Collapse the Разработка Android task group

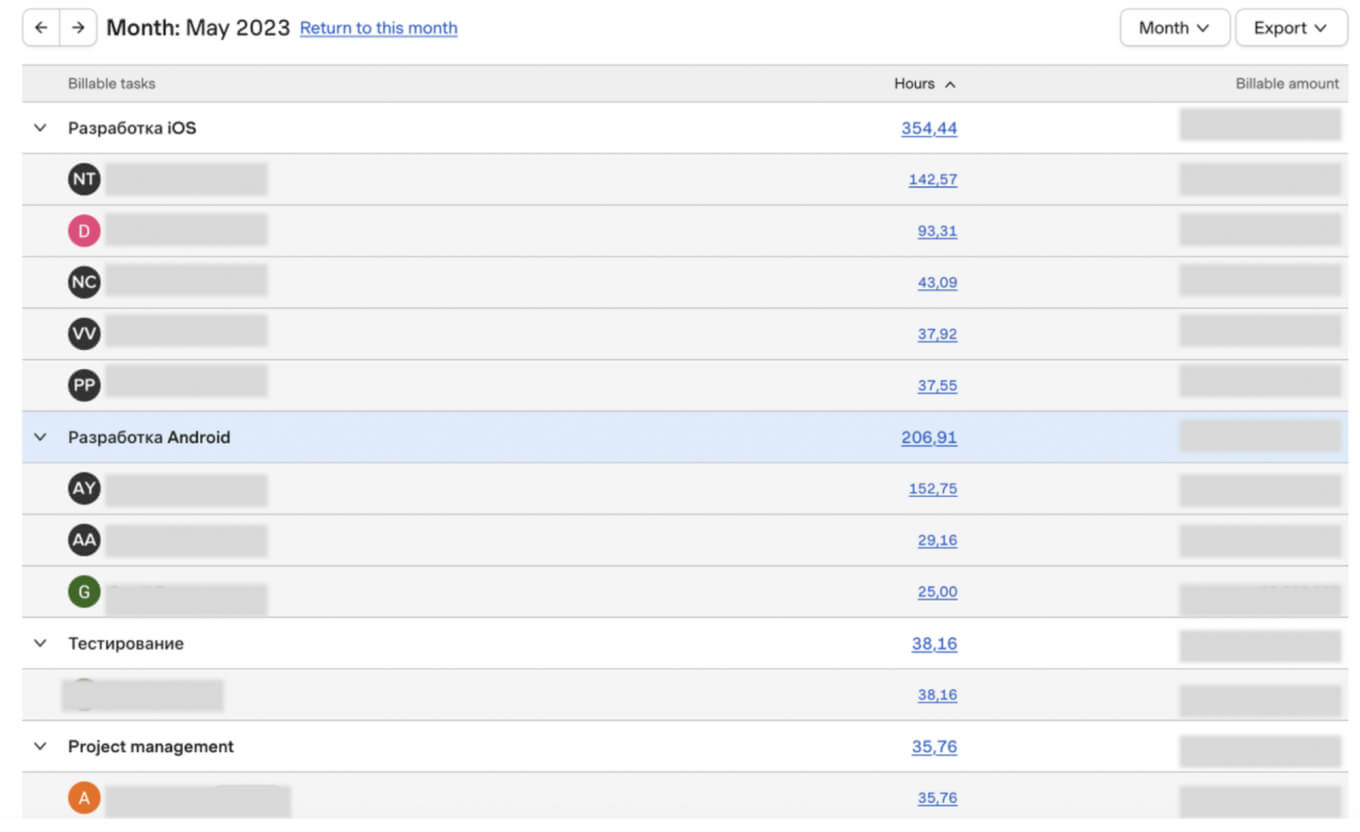coord(41,437)
